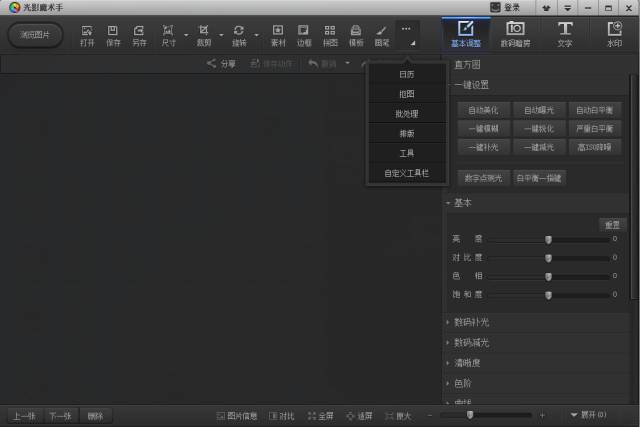Expand the 数码补光 section

coord(471,323)
